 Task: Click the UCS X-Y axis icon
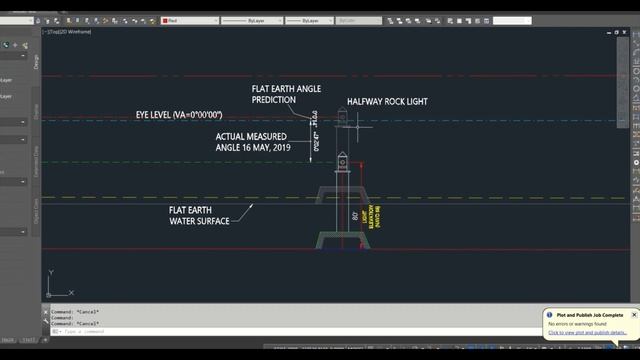pos(60,283)
